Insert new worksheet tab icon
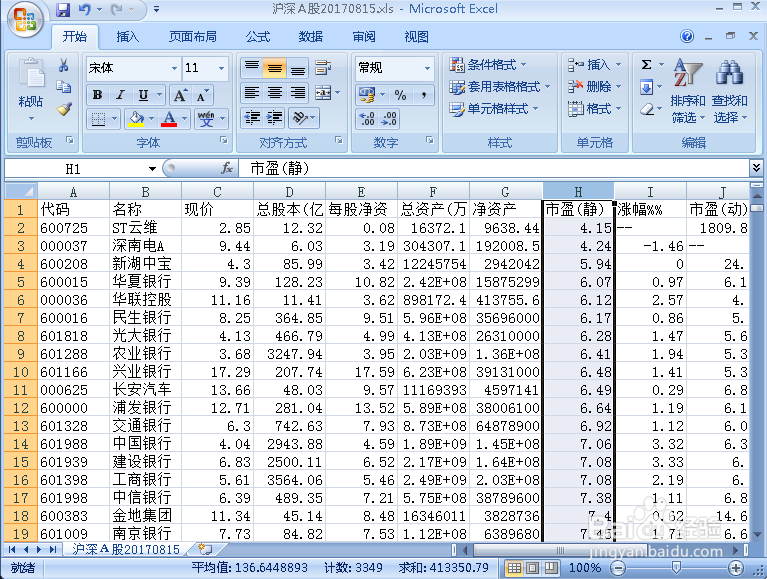 pyautogui.click(x=205, y=550)
